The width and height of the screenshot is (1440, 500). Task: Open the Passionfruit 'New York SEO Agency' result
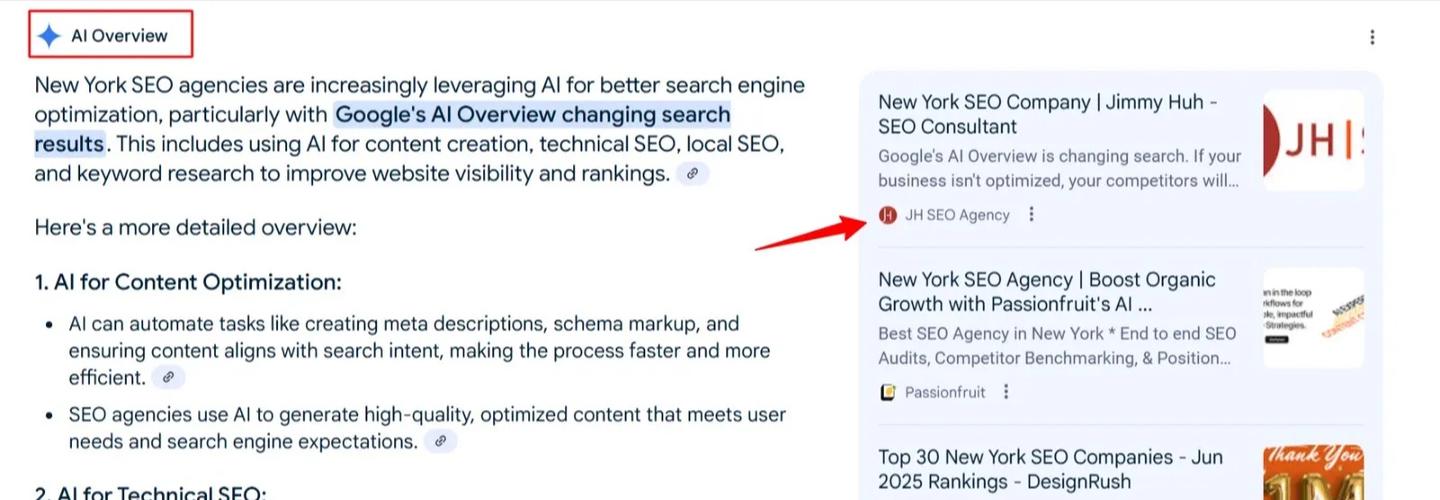click(1047, 291)
